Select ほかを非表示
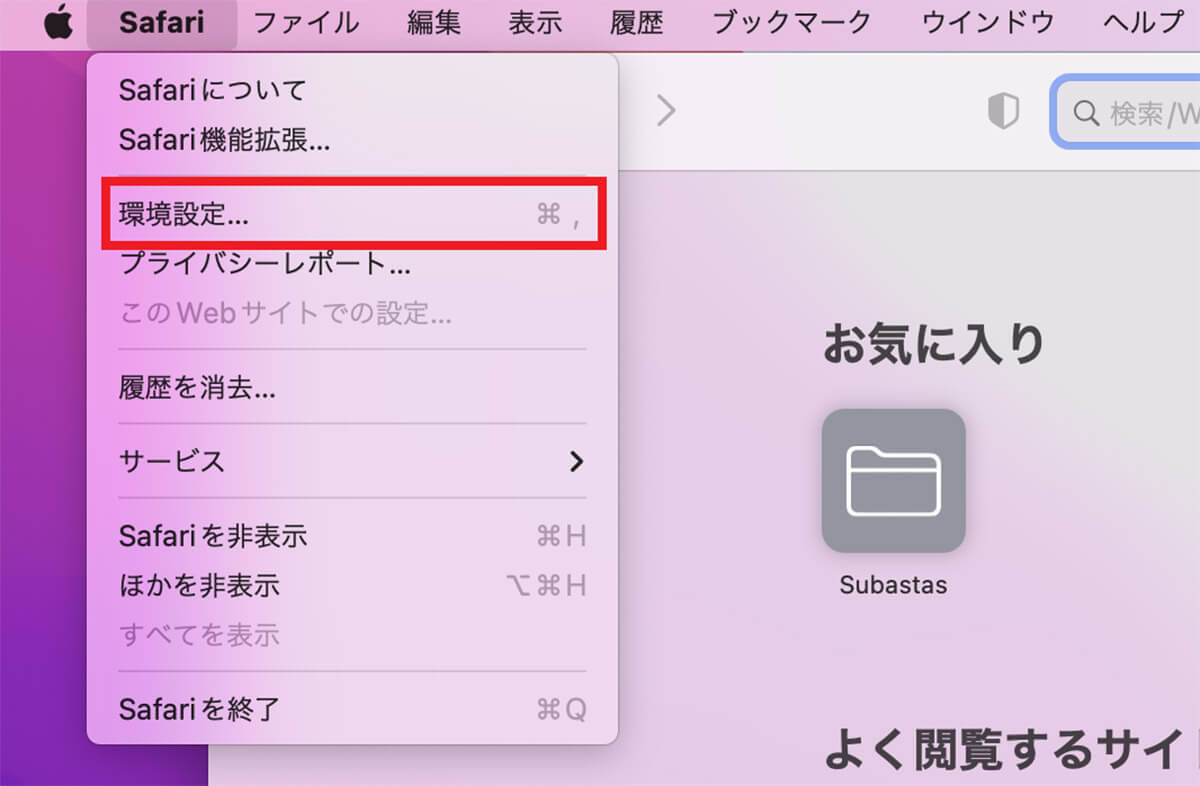 [352, 585]
